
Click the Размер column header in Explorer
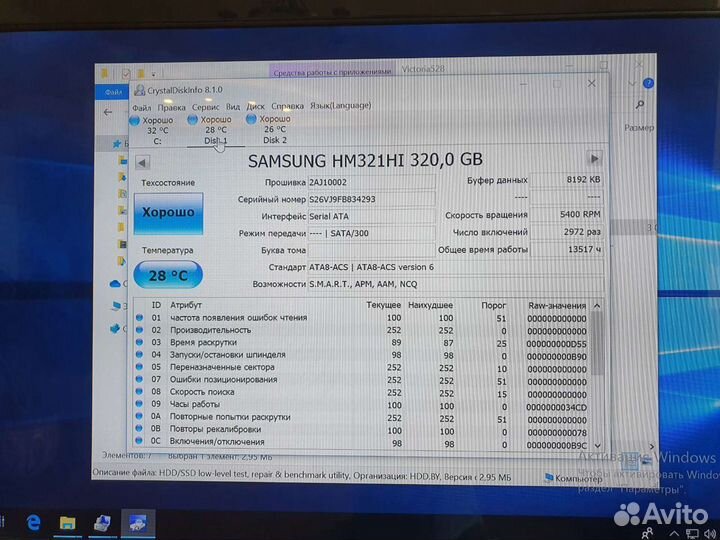point(639,128)
